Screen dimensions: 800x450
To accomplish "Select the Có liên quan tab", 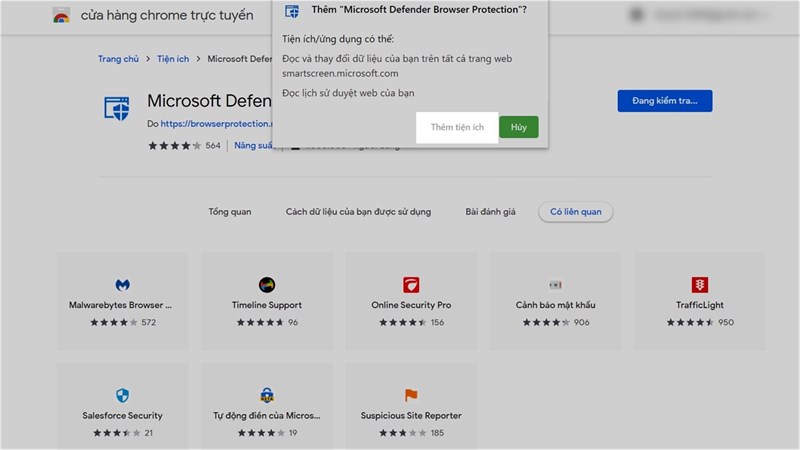I will 576,212.
